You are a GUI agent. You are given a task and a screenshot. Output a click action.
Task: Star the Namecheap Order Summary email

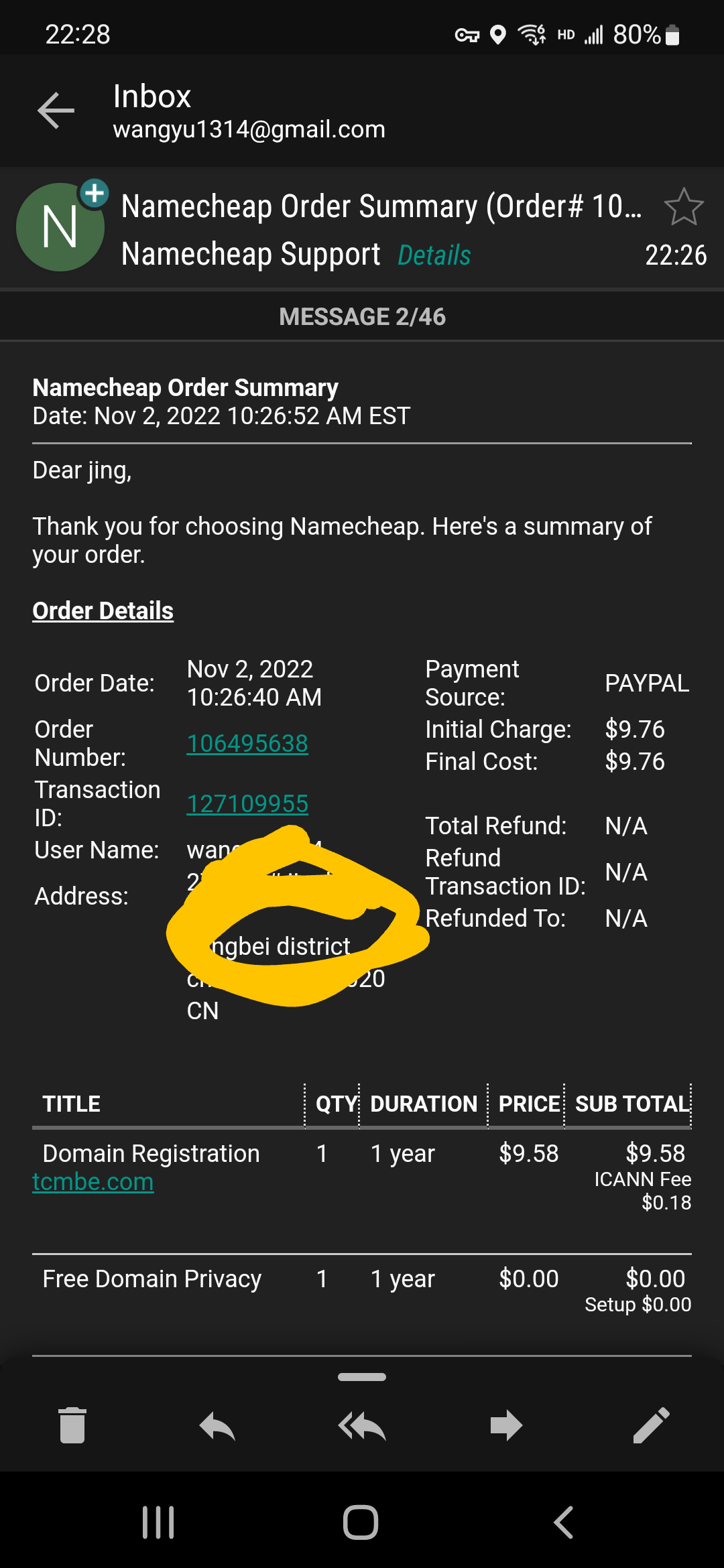(683, 207)
